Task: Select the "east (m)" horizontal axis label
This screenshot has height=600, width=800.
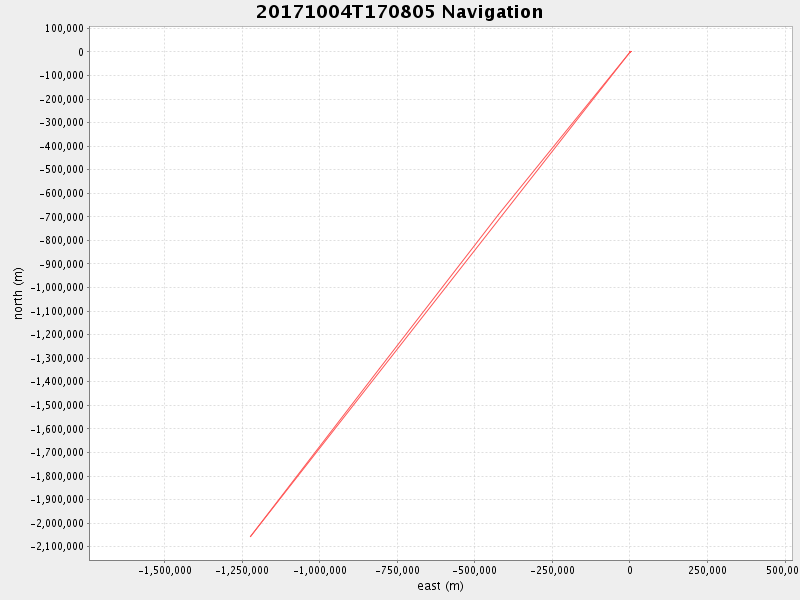Action: tap(440, 586)
